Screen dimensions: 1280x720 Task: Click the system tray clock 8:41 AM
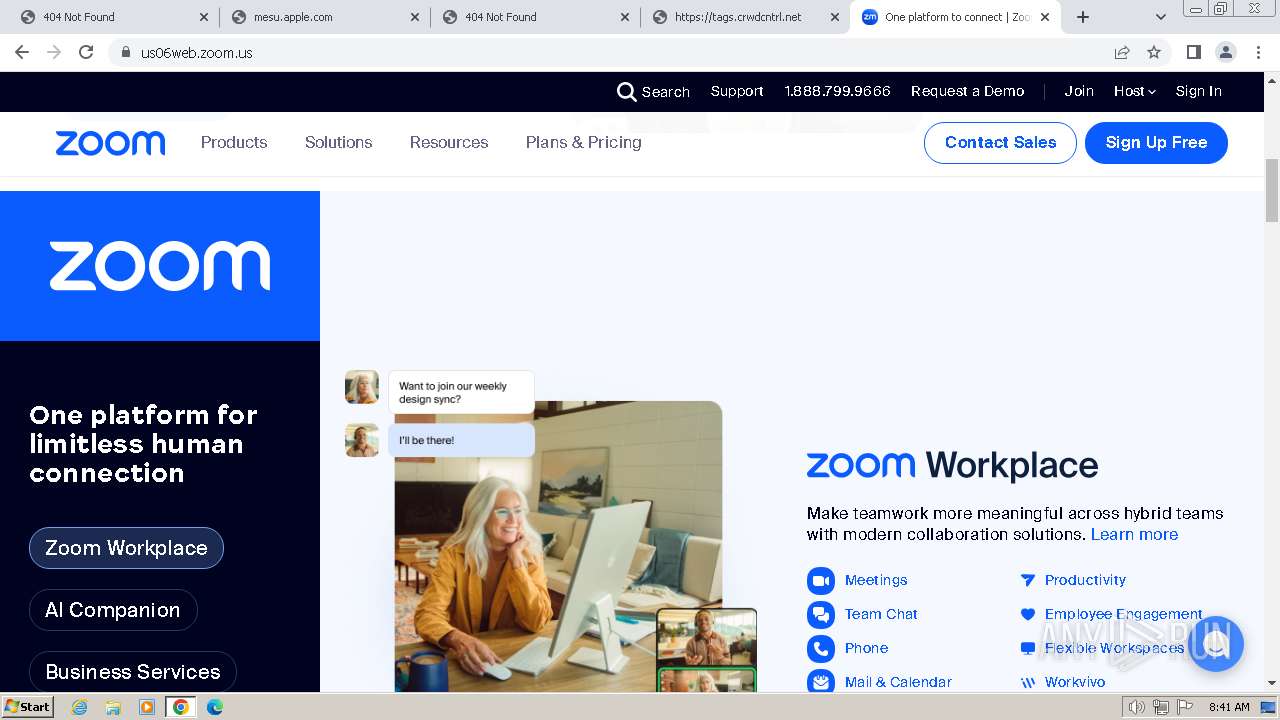(1228, 707)
